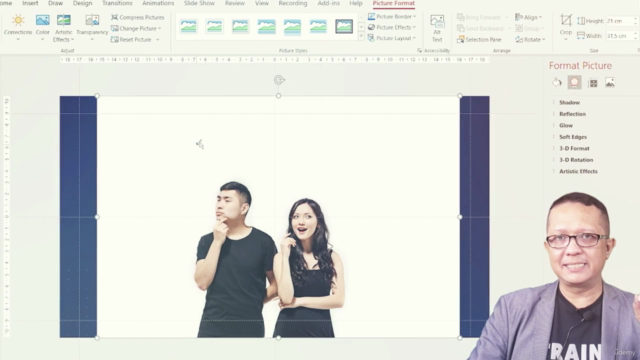
Task: Switch to the Animations tab
Action: 158,3
